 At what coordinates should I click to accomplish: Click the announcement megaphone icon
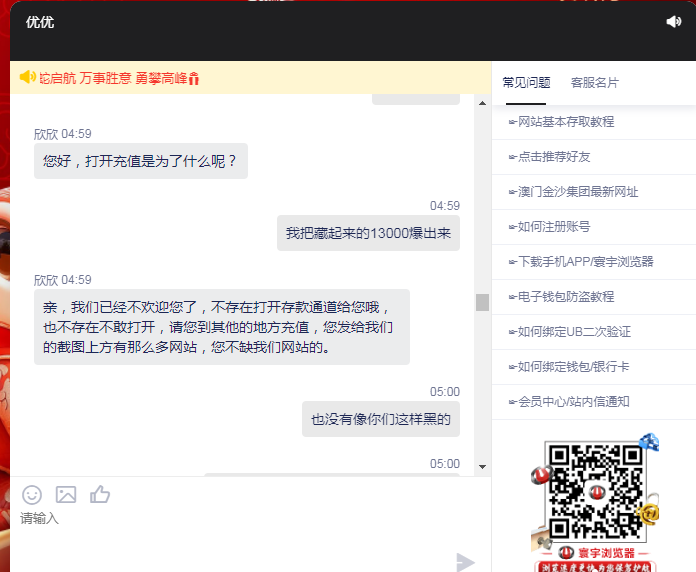(27, 77)
